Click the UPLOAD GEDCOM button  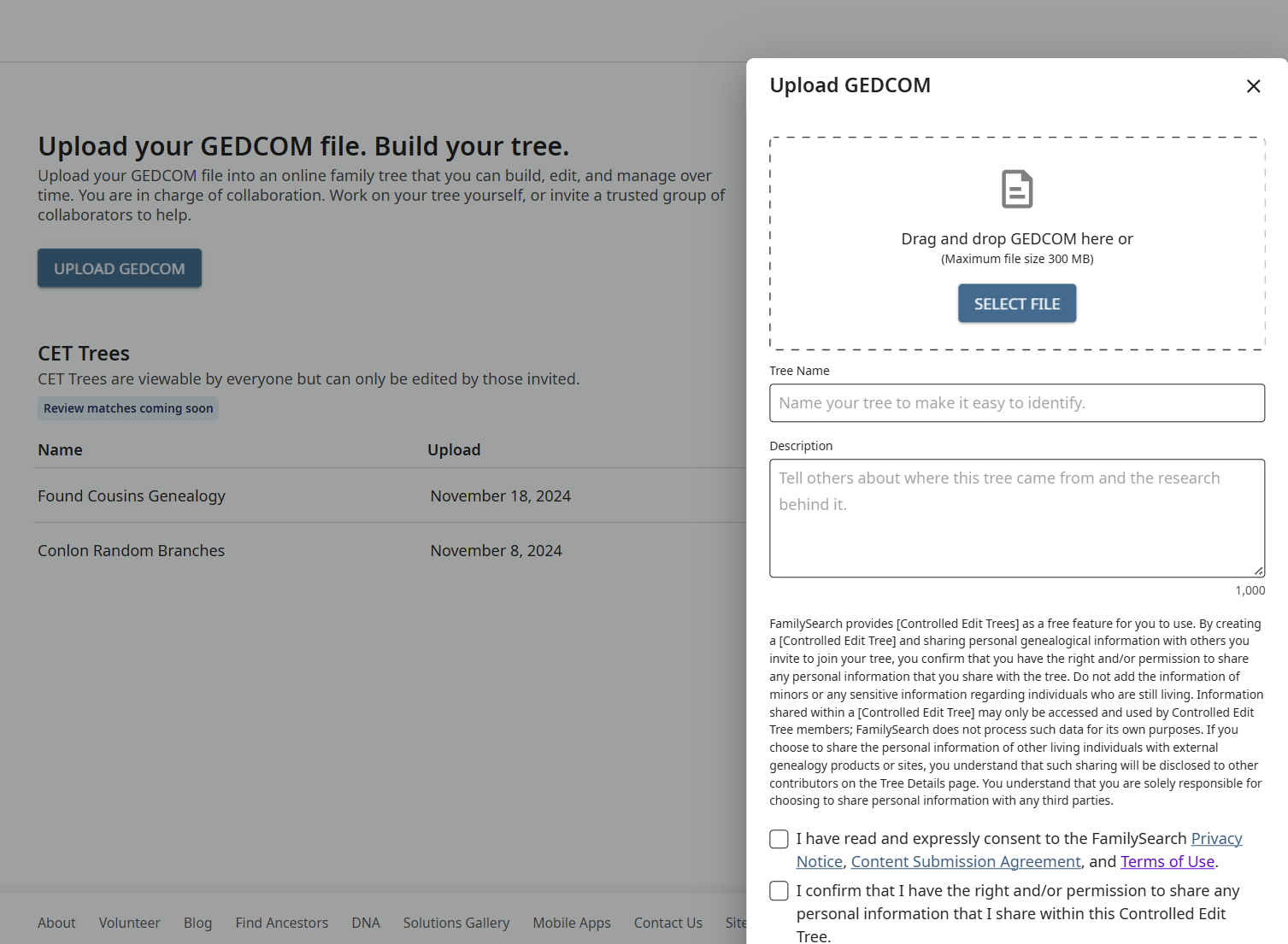(120, 268)
